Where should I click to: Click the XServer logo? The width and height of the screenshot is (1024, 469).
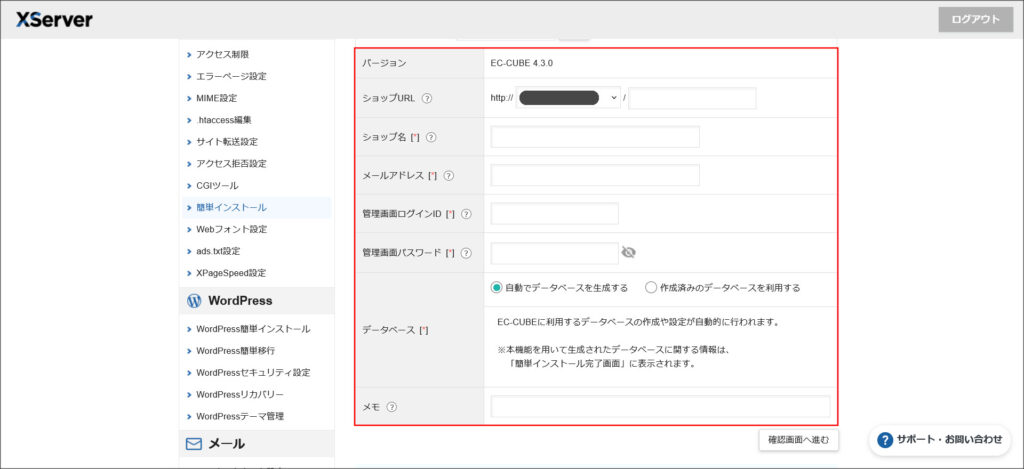[55, 20]
